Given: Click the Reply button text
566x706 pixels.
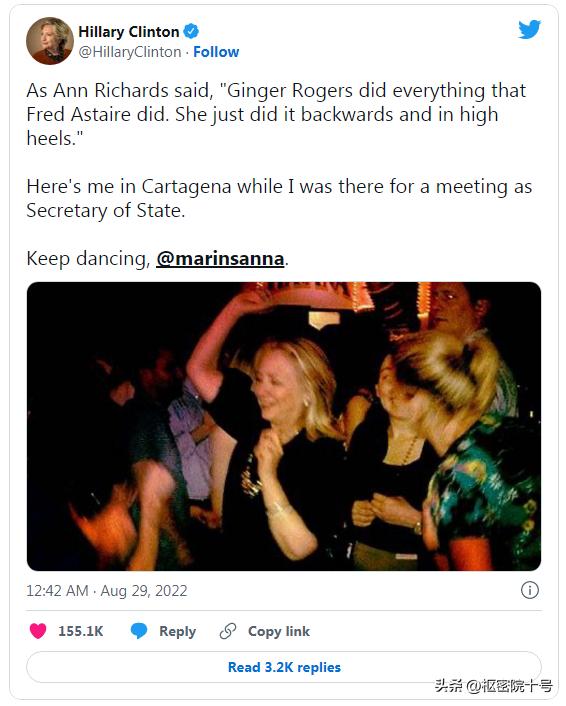Looking at the screenshot, I should (177, 631).
